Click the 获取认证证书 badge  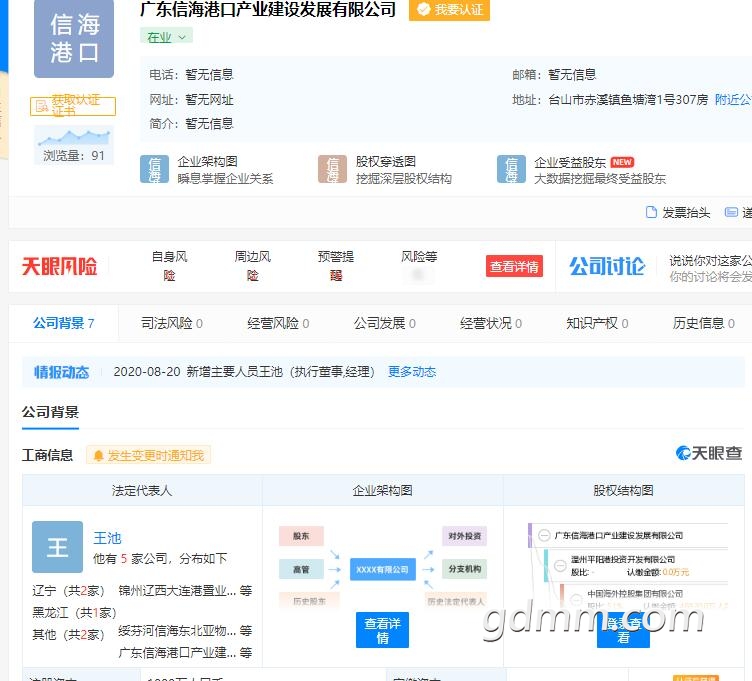[x=73, y=106]
